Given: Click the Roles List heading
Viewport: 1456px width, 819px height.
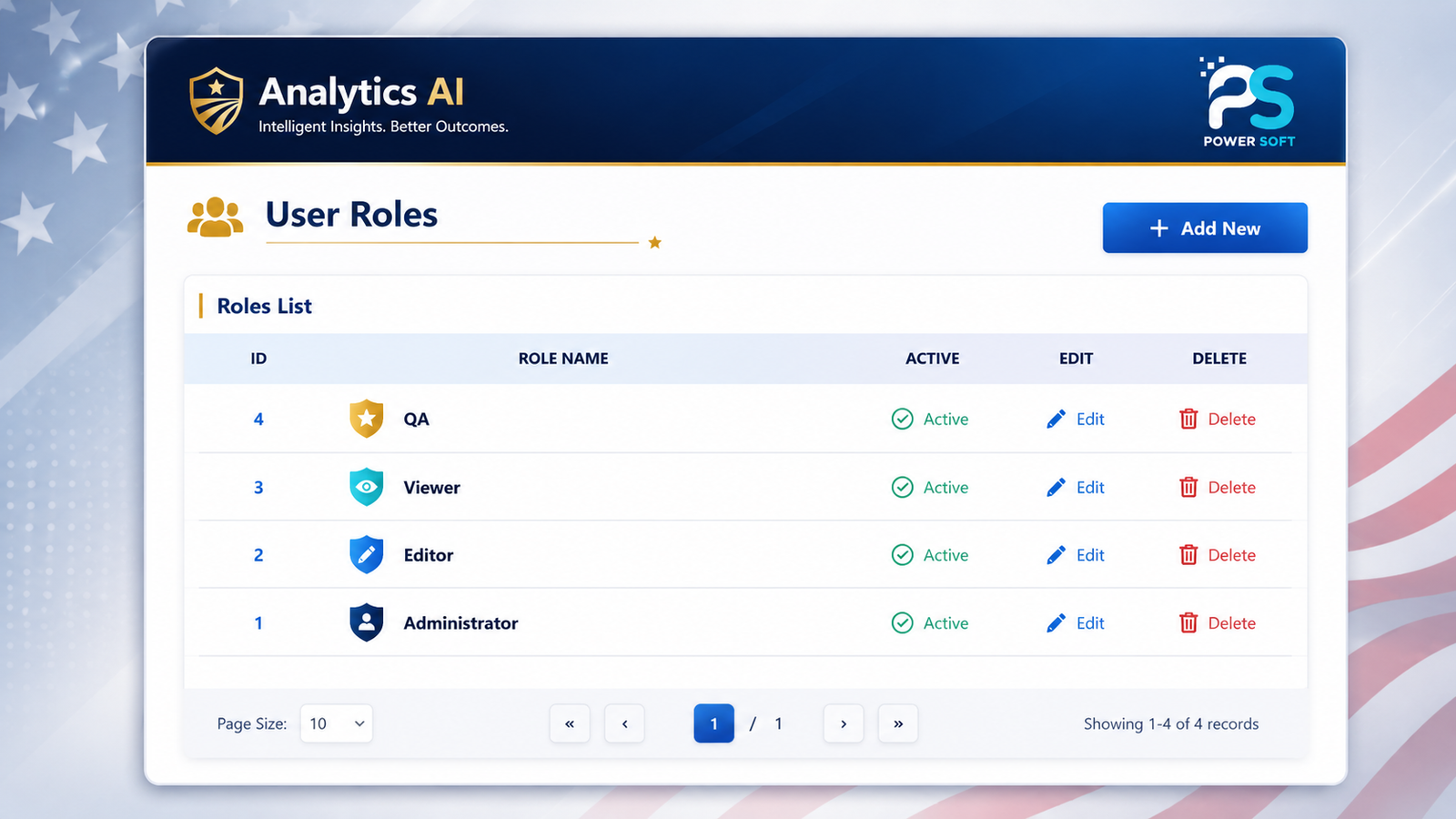Looking at the screenshot, I should point(264,306).
